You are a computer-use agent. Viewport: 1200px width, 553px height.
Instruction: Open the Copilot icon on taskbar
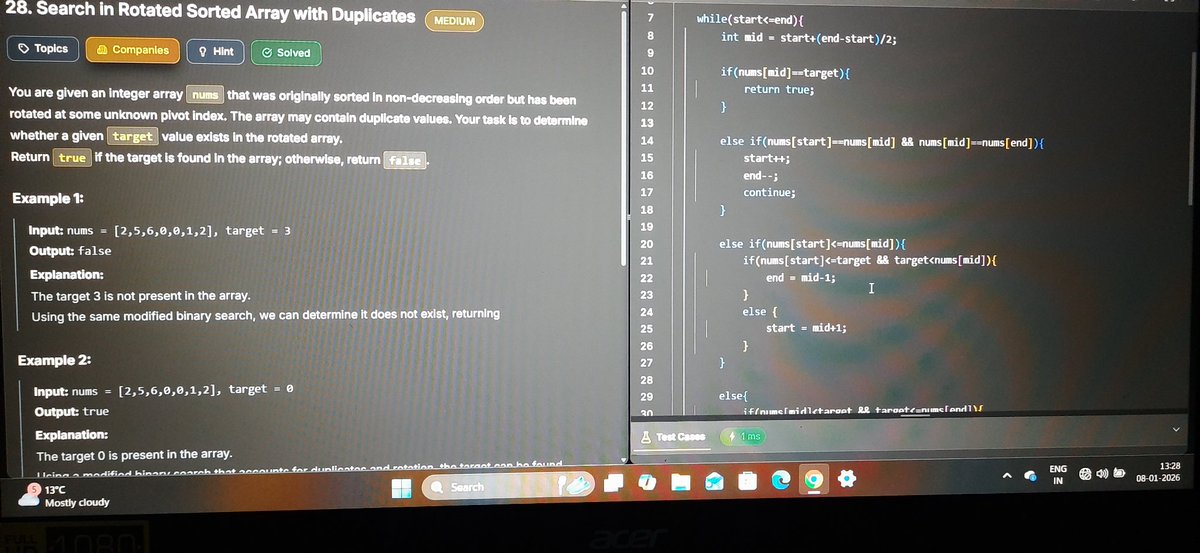[647, 483]
